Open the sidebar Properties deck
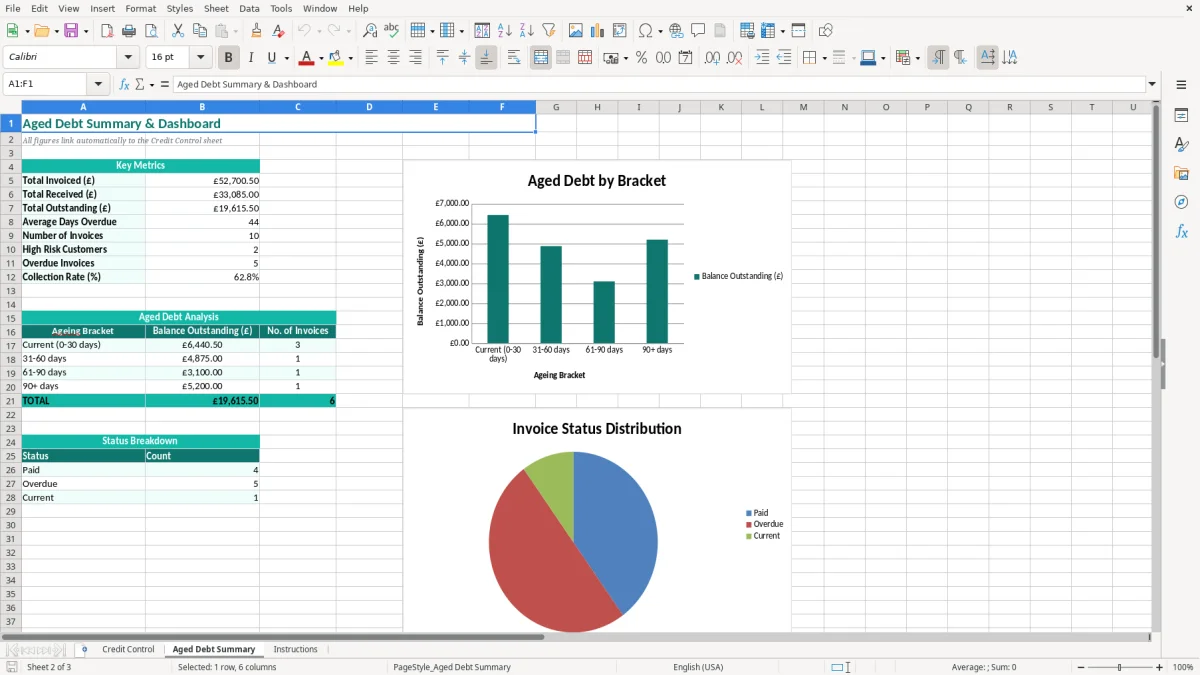1200x675 pixels. (x=1181, y=116)
